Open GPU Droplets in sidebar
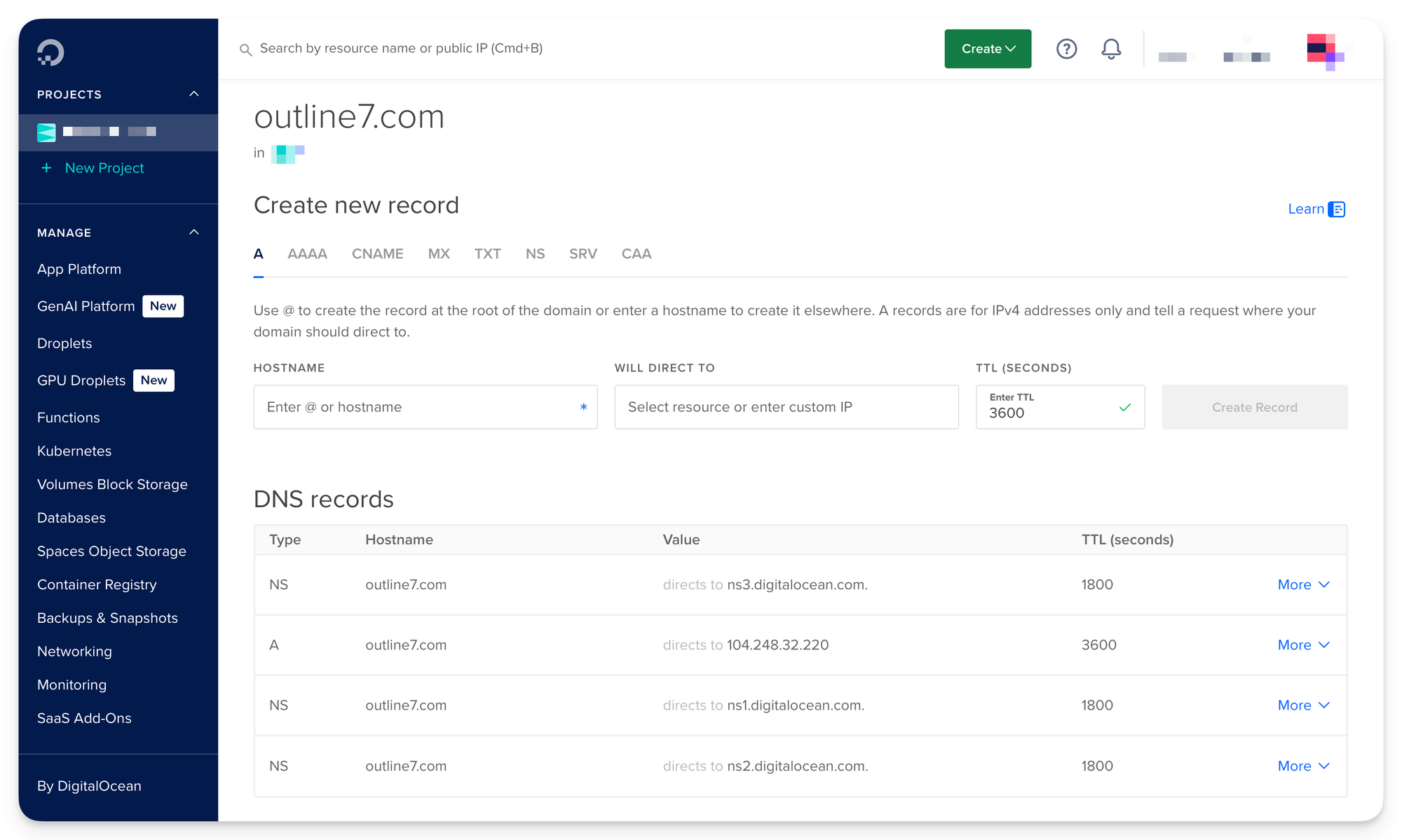The height and width of the screenshot is (840, 1402). tap(81, 381)
